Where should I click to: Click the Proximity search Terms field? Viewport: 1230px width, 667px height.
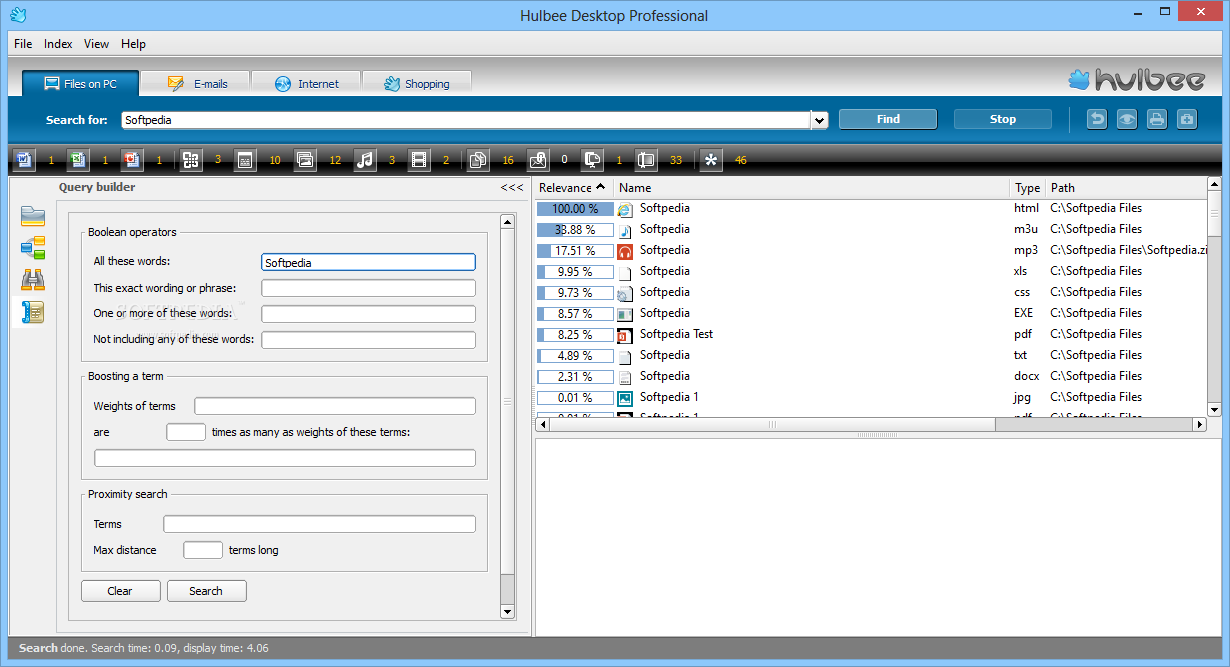point(319,524)
